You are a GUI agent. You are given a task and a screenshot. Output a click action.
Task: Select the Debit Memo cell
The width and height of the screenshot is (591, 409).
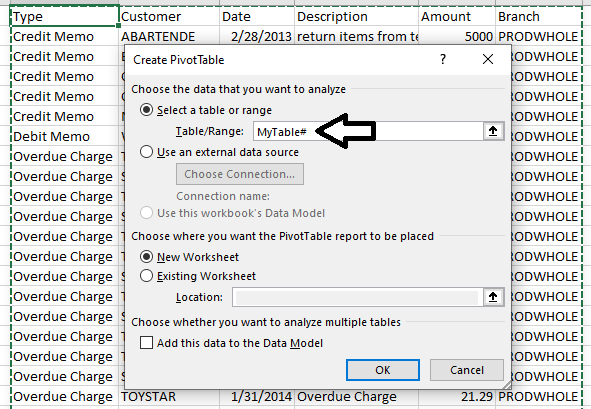[x=64, y=136]
